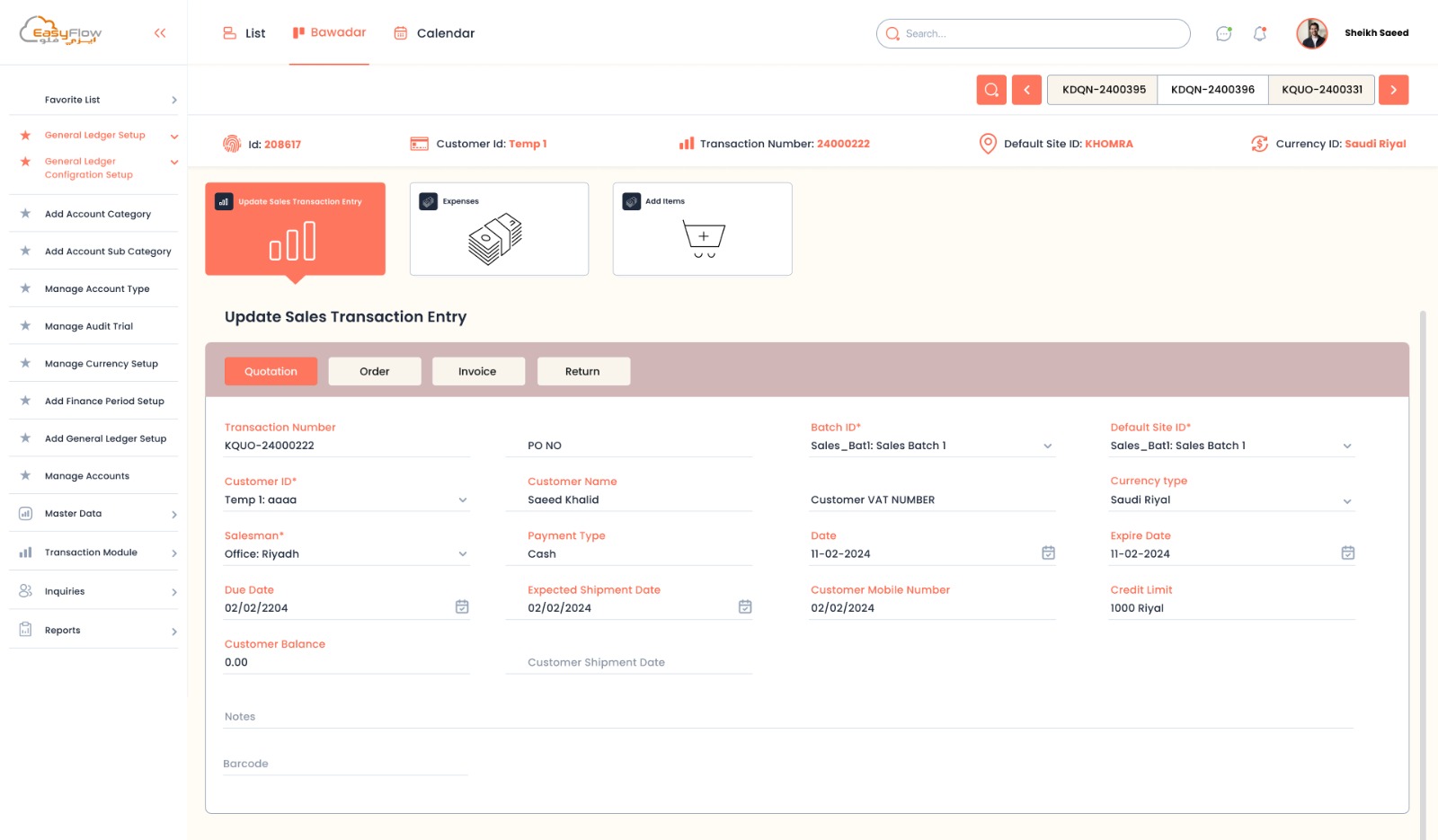The width and height of the screenshot is (1438, 840).
Task: Open the Add Items cart card
Action: pos(702,229)
